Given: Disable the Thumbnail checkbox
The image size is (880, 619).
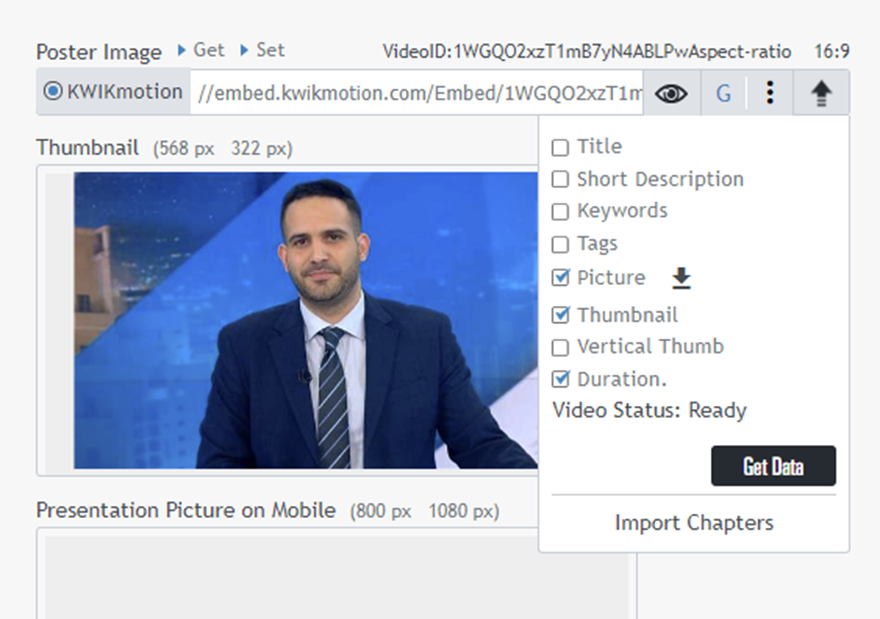Looking at the screenshot, I should click(560, 316).
